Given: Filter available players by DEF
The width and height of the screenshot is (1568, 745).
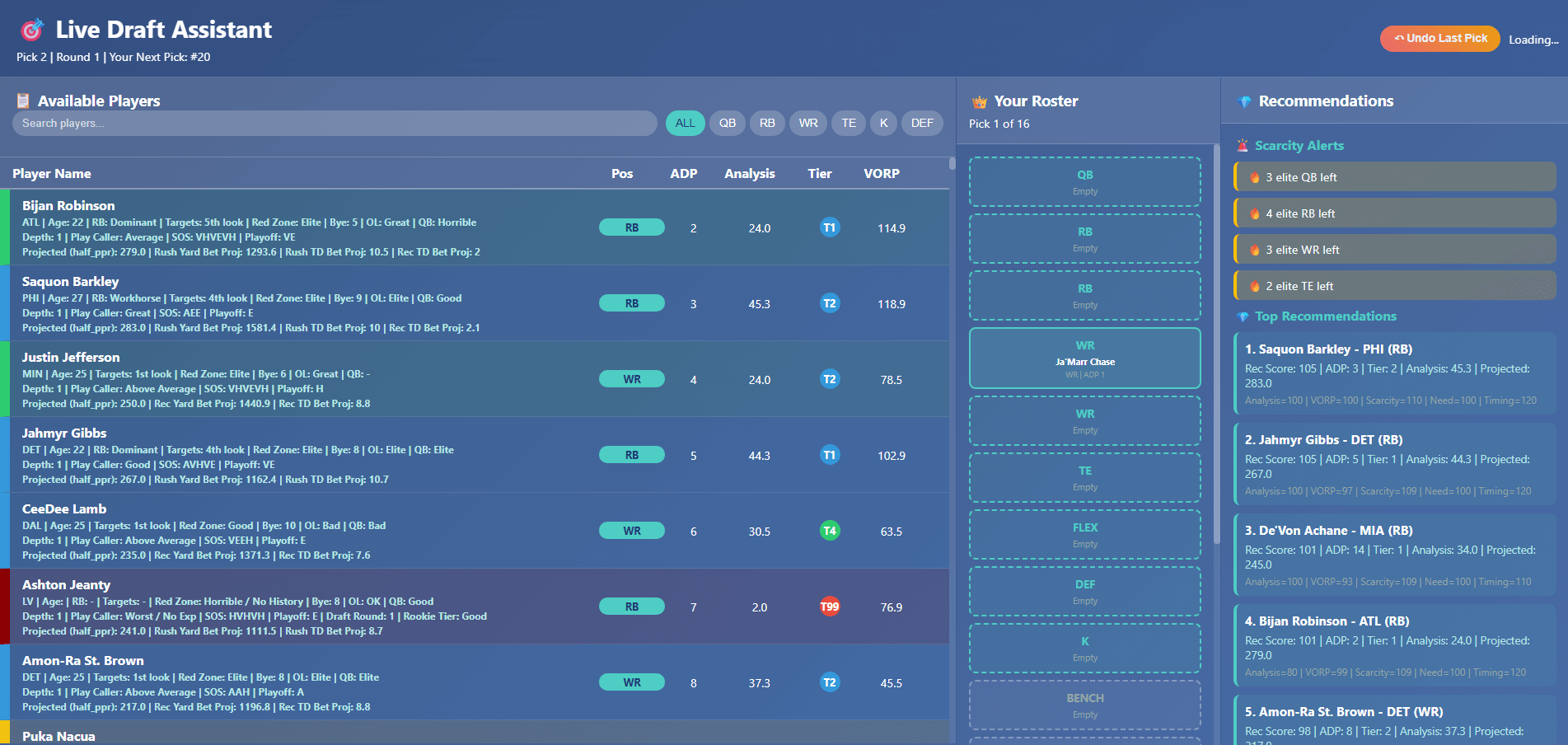Looking at the screenshot, I should point(922,123).
